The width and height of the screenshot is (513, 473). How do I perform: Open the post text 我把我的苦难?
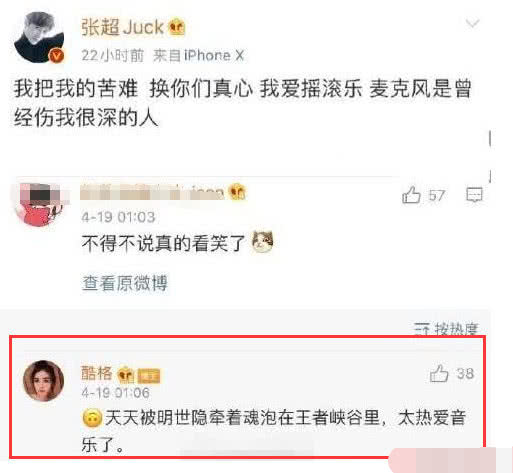click(76, 89)
